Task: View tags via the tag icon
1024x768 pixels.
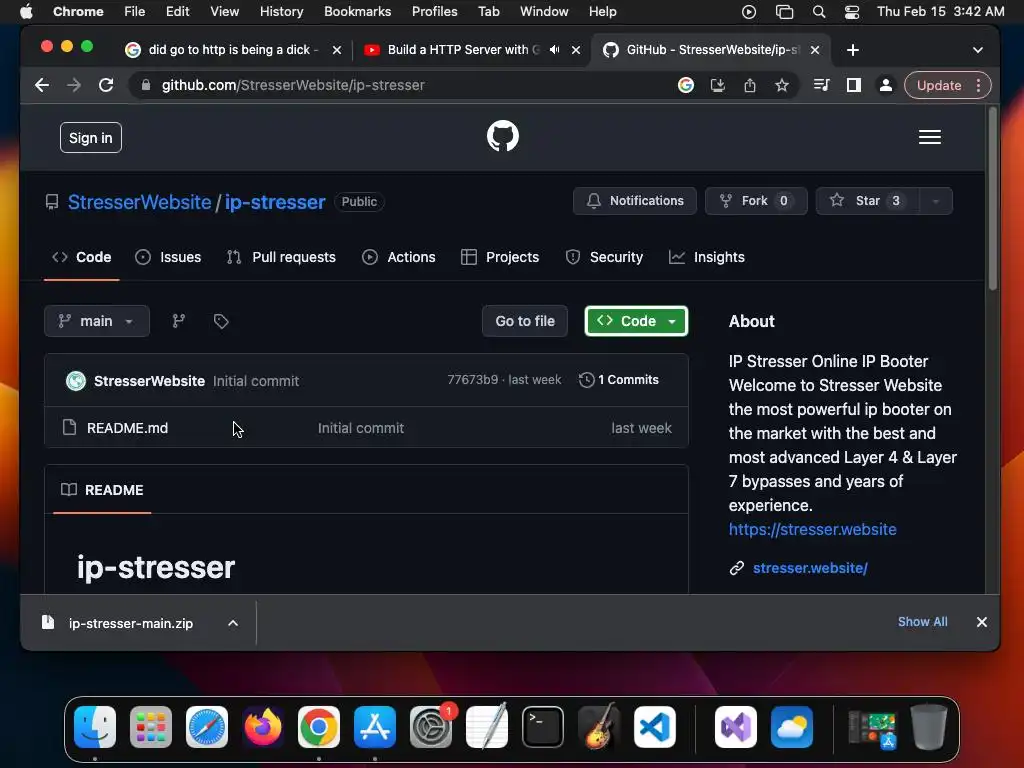Action: tap(221, 321)
